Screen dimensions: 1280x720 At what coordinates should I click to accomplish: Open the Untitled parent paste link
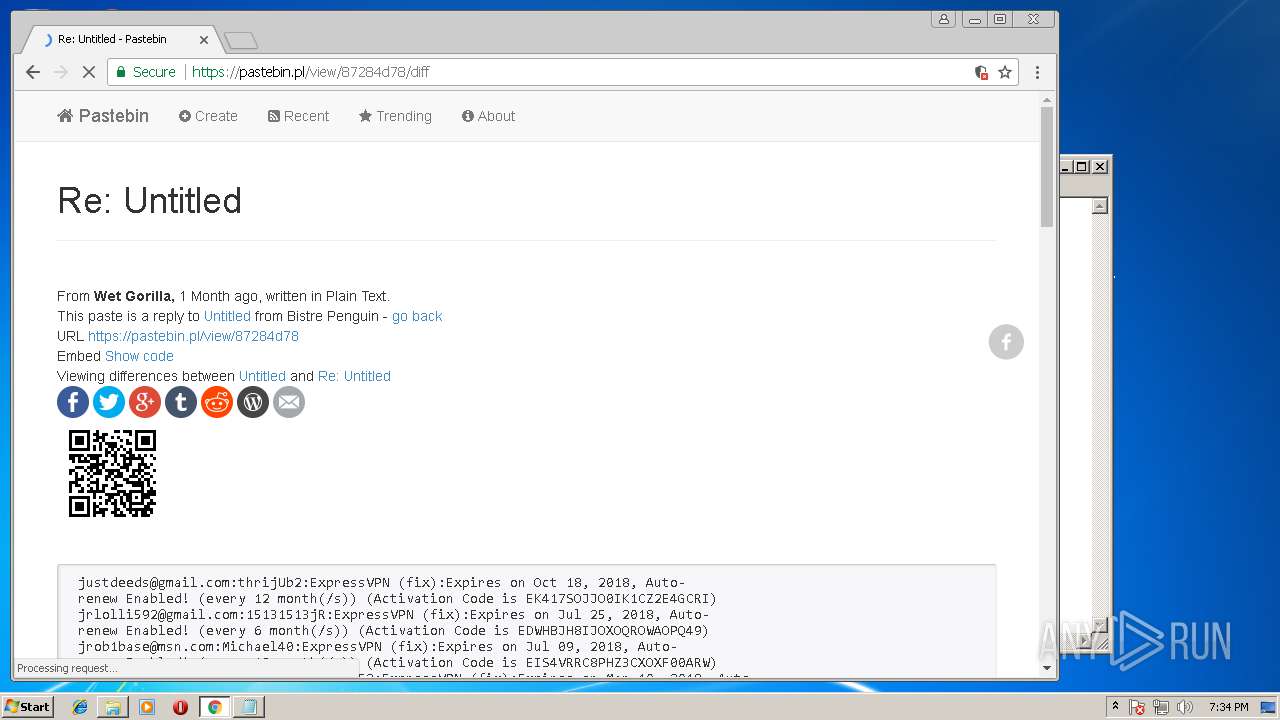pos(227,316)
